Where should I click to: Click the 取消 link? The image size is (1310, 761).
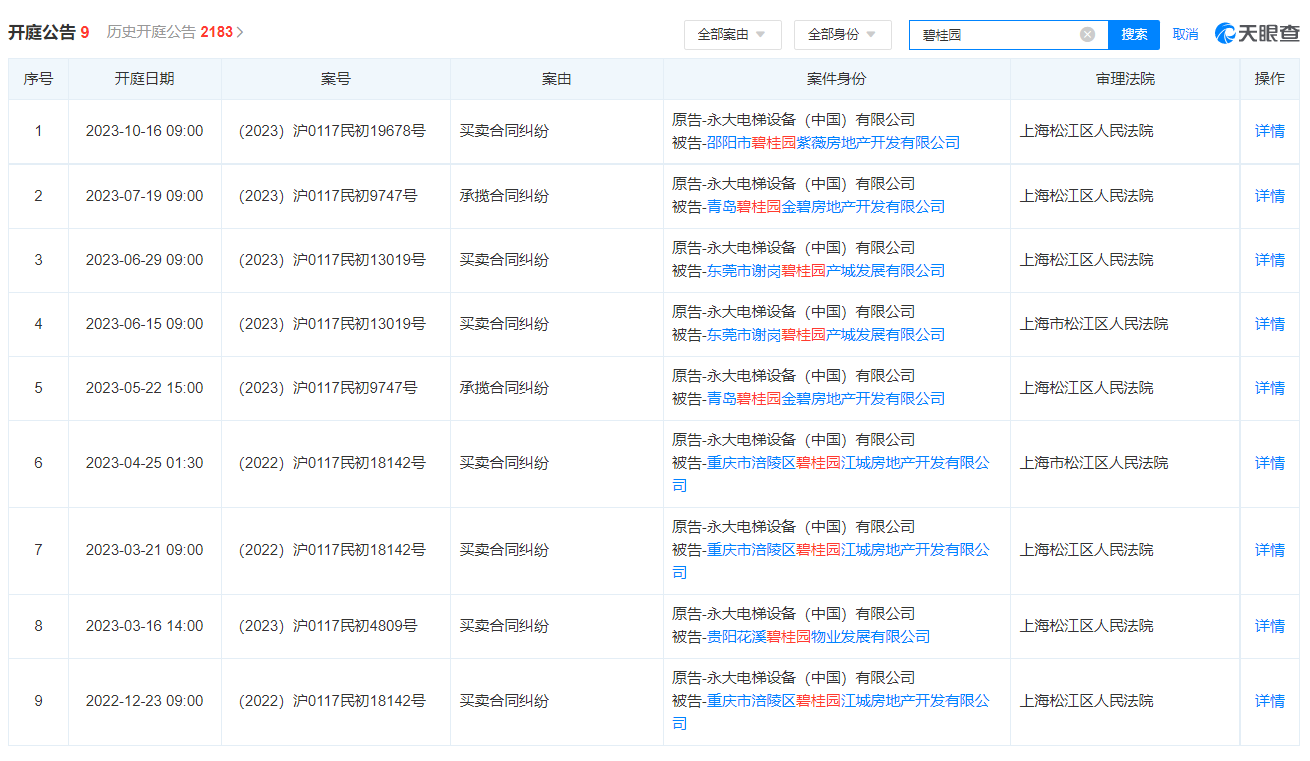click(x=1185, y=34)
